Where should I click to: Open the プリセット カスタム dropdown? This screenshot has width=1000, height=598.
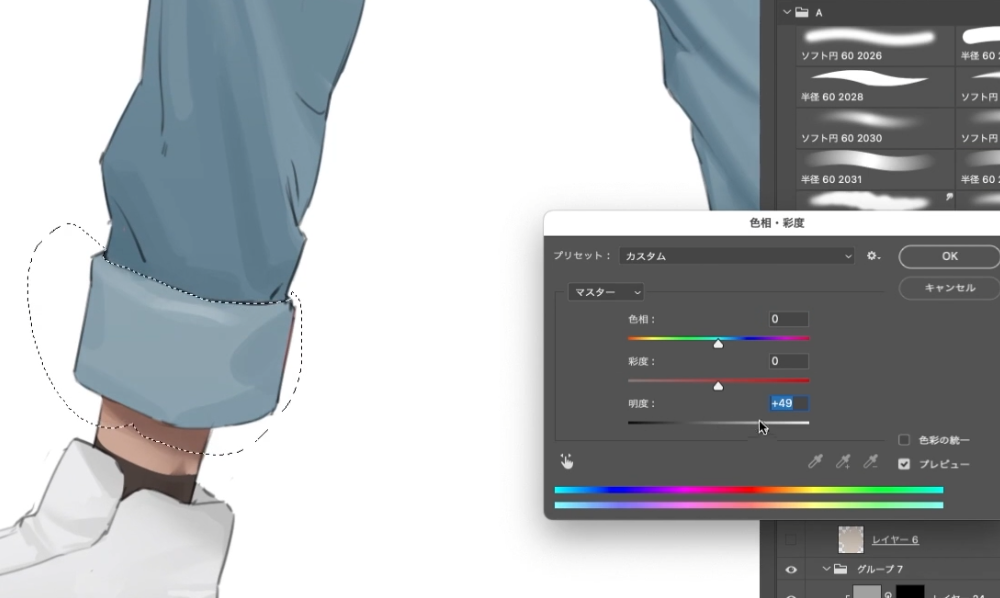point(737,256)
